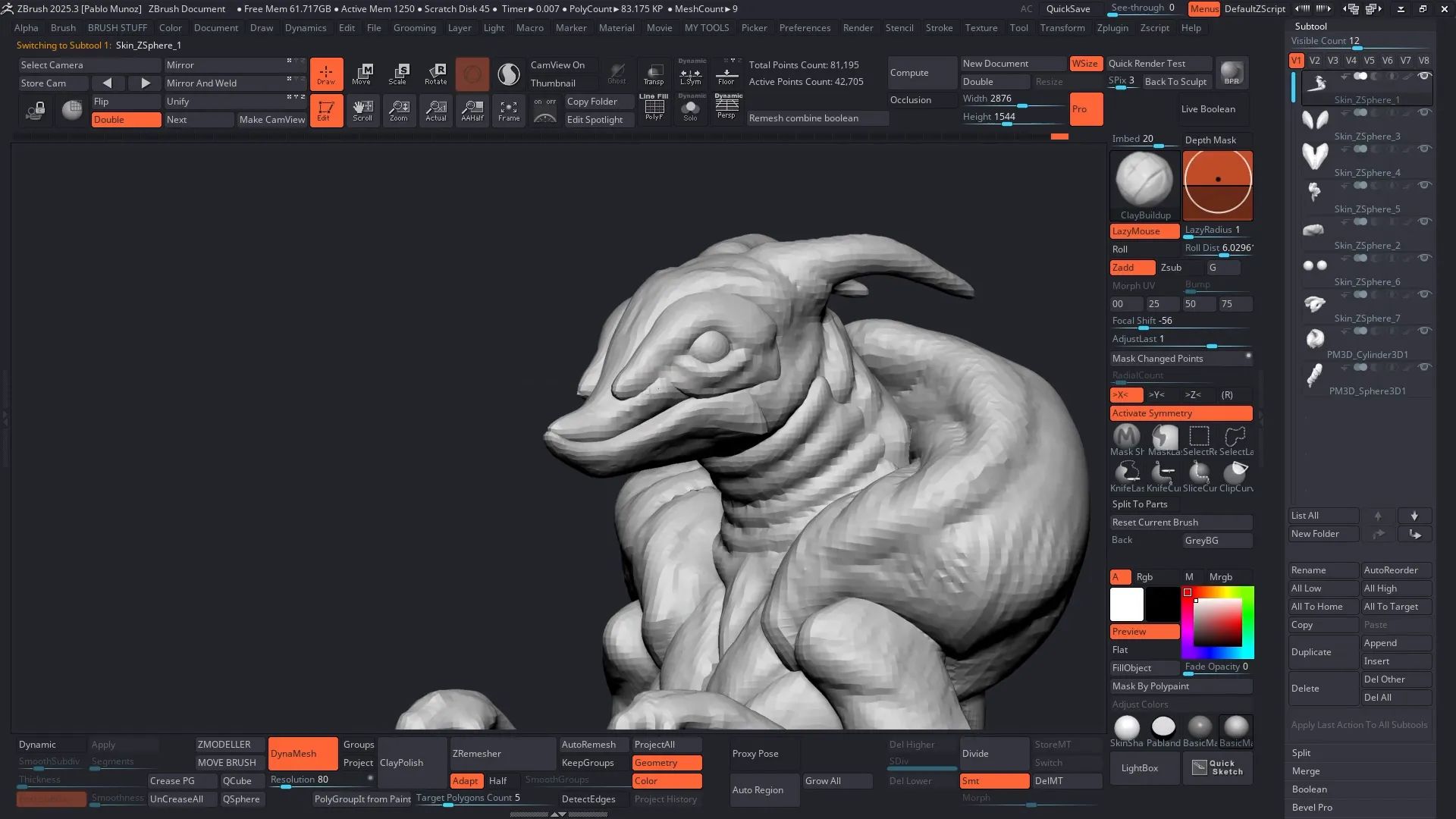Open the Zplugin menu
The image size is (1456, 819).
point(1112,28)
